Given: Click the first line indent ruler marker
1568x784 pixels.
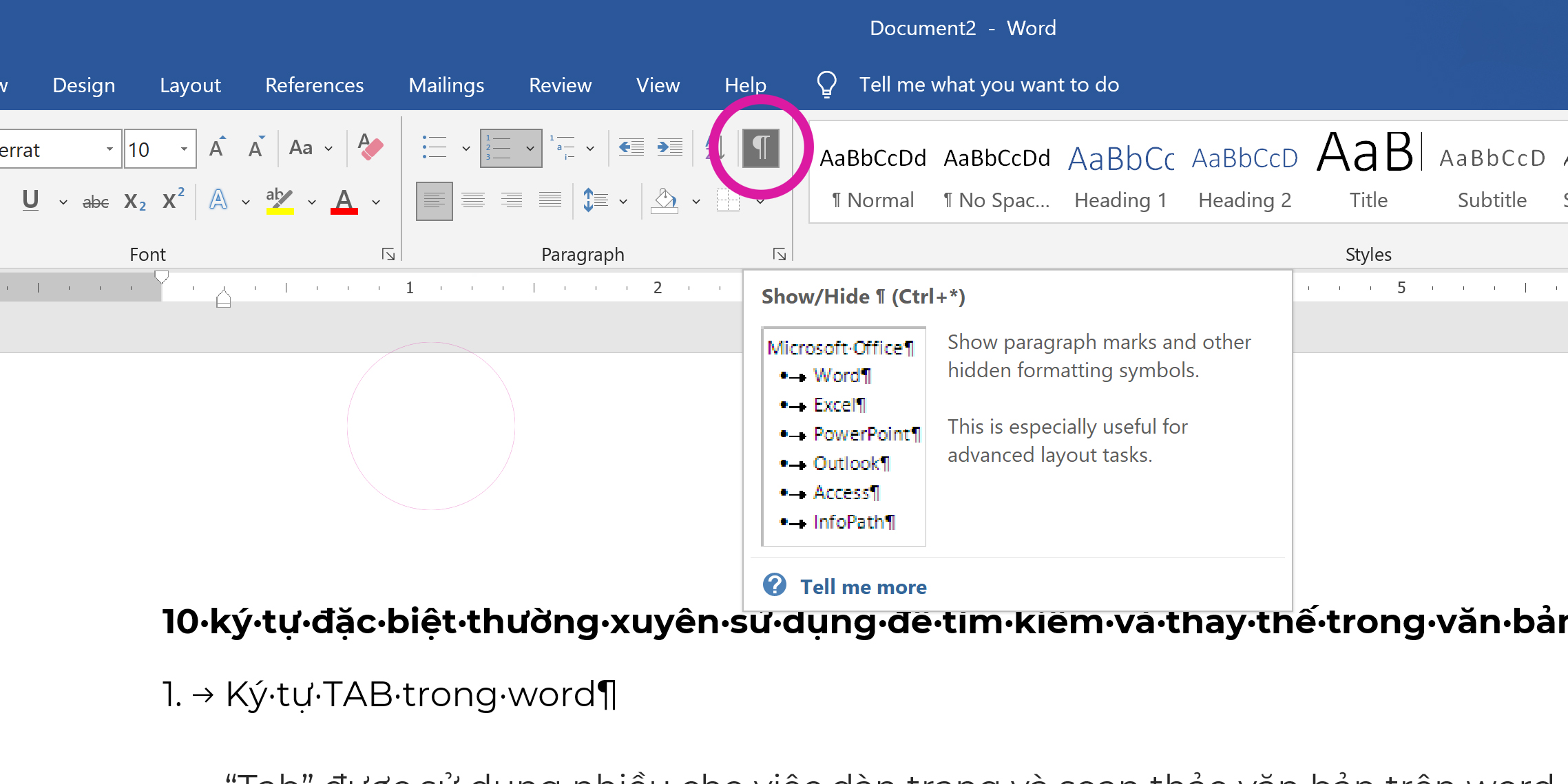Looking at the screenshot, I should click(162, 277).
